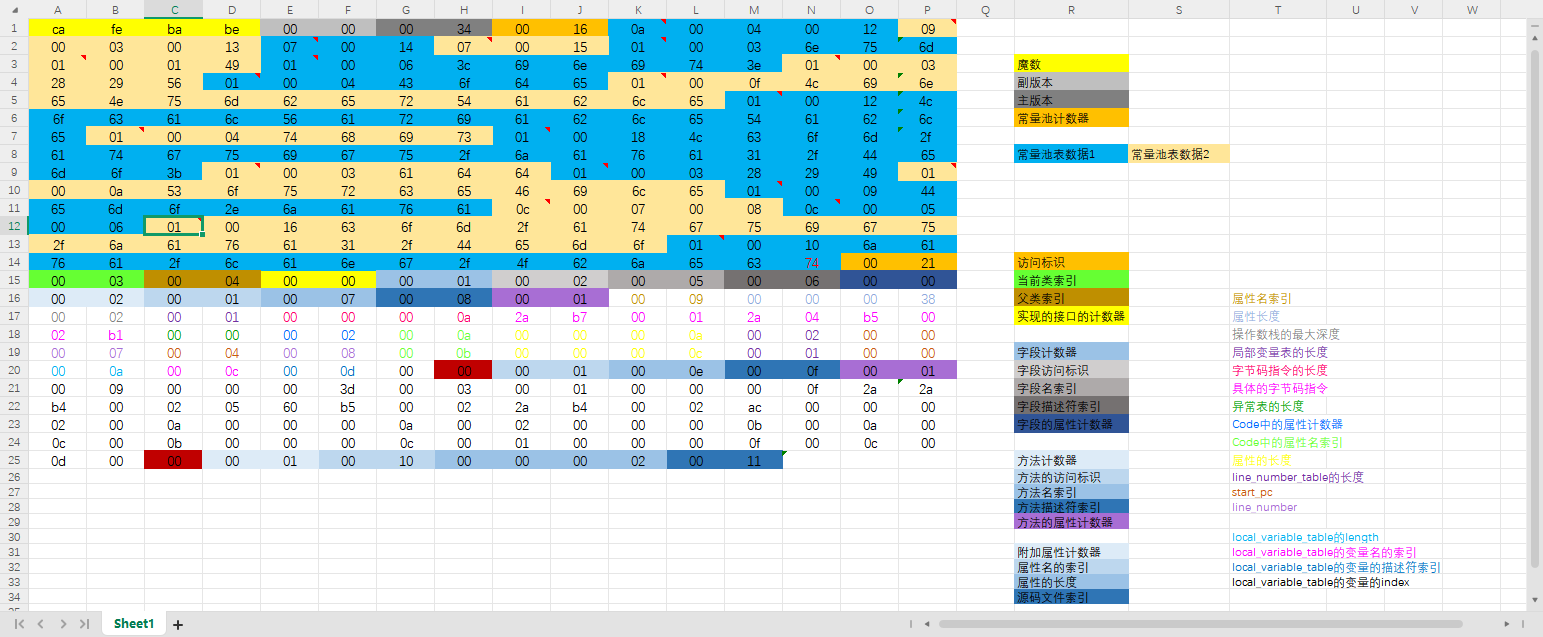
Task: Select column P header
Action: click(927, 10)
